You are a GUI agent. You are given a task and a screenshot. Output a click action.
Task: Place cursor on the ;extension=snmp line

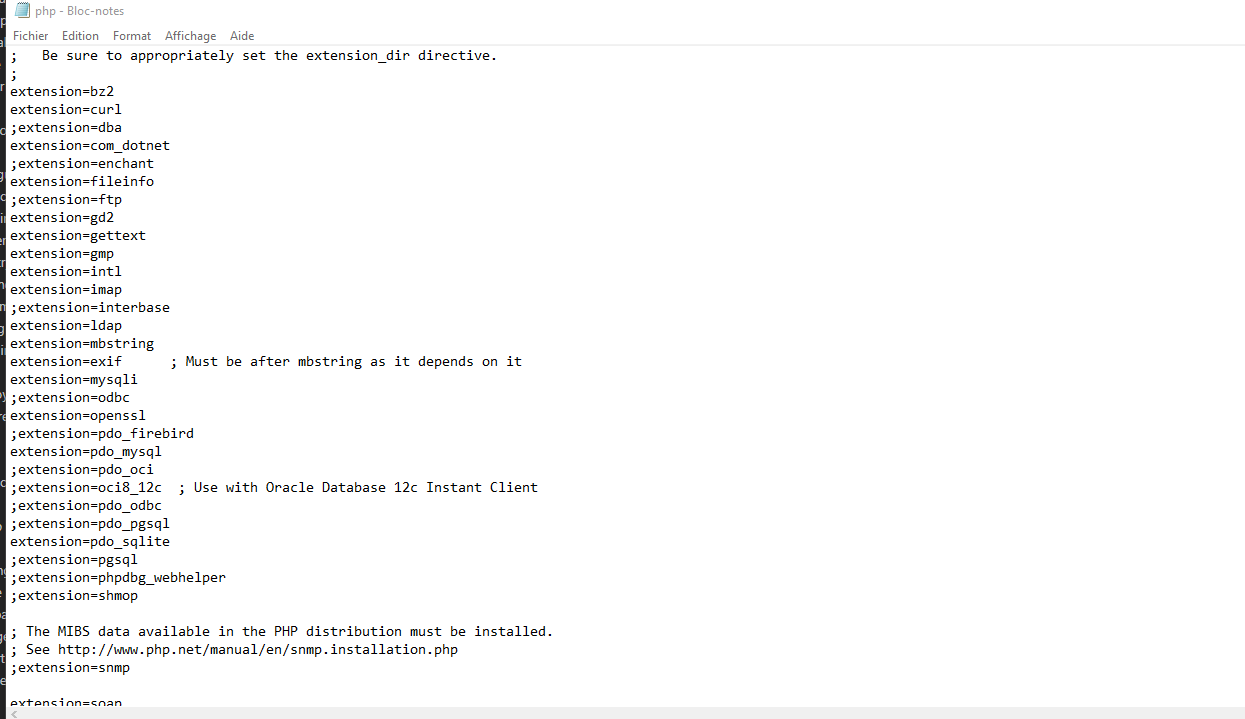coord(70,667)
